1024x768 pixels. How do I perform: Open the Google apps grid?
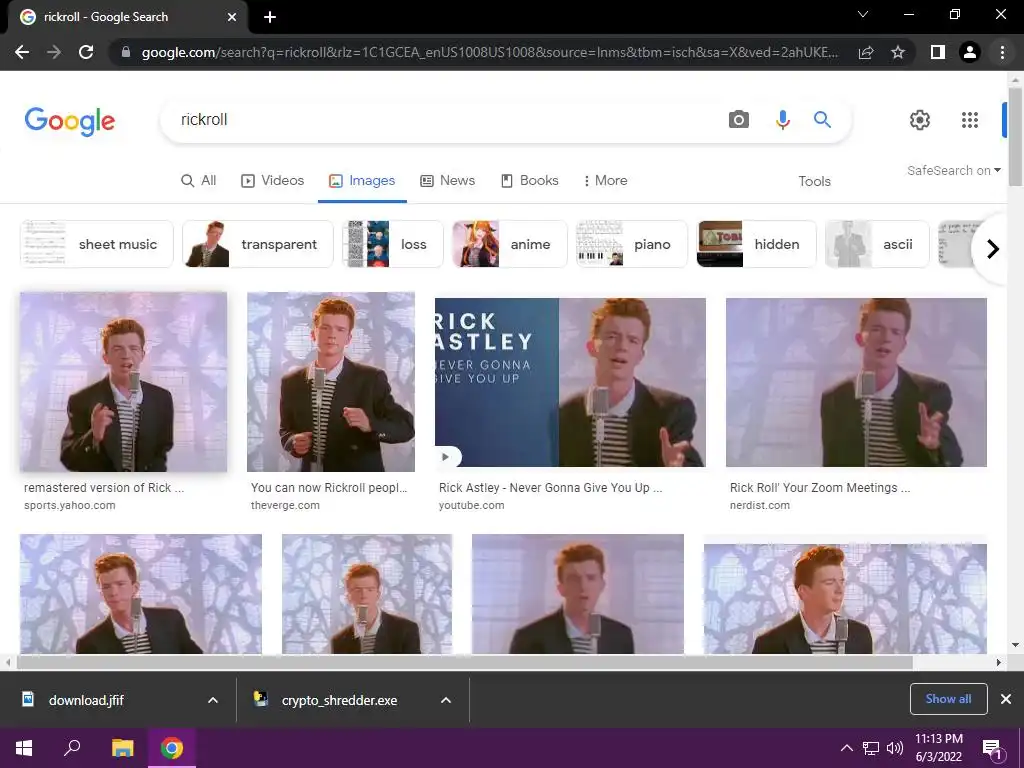pos(970,120)
